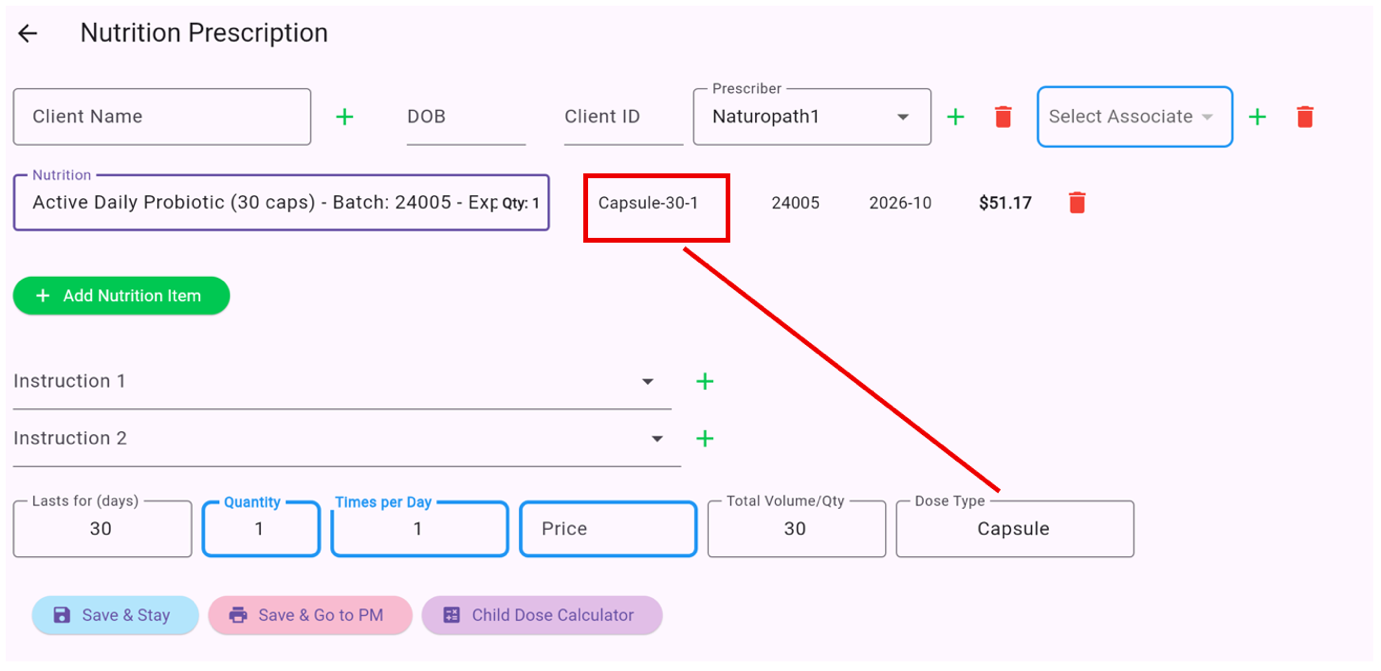Screen dimensions: 1381x671
Task: Click expiry value 2026-10
Action: pos(900,203)
